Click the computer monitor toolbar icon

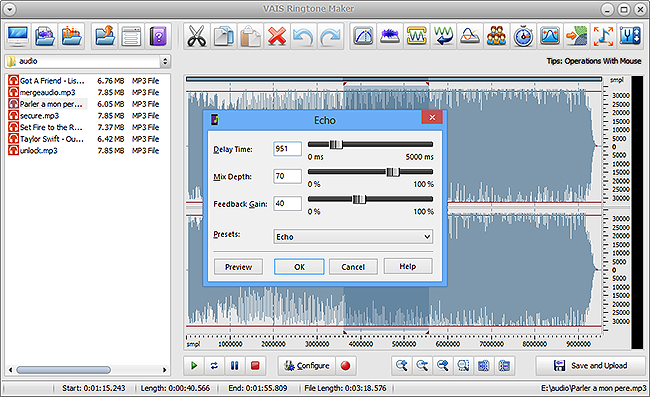click(18, 36)
